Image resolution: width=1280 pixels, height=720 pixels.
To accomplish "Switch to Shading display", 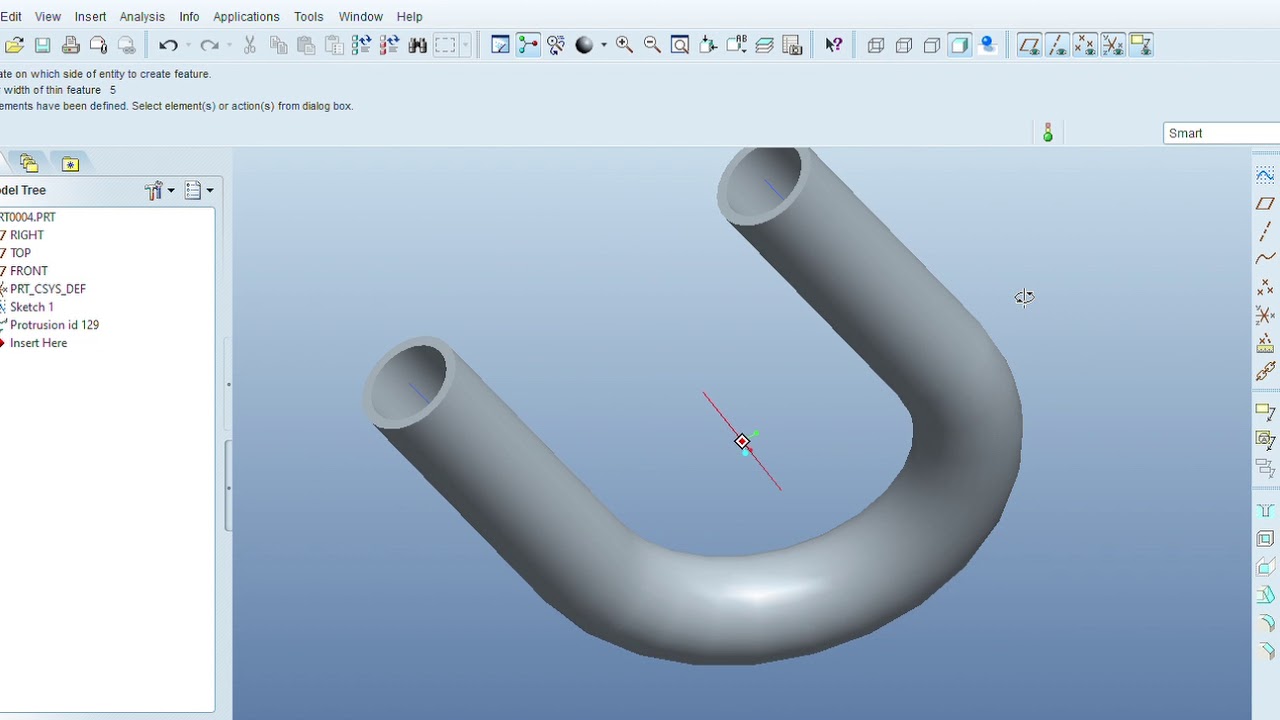I will pos(960,45).
